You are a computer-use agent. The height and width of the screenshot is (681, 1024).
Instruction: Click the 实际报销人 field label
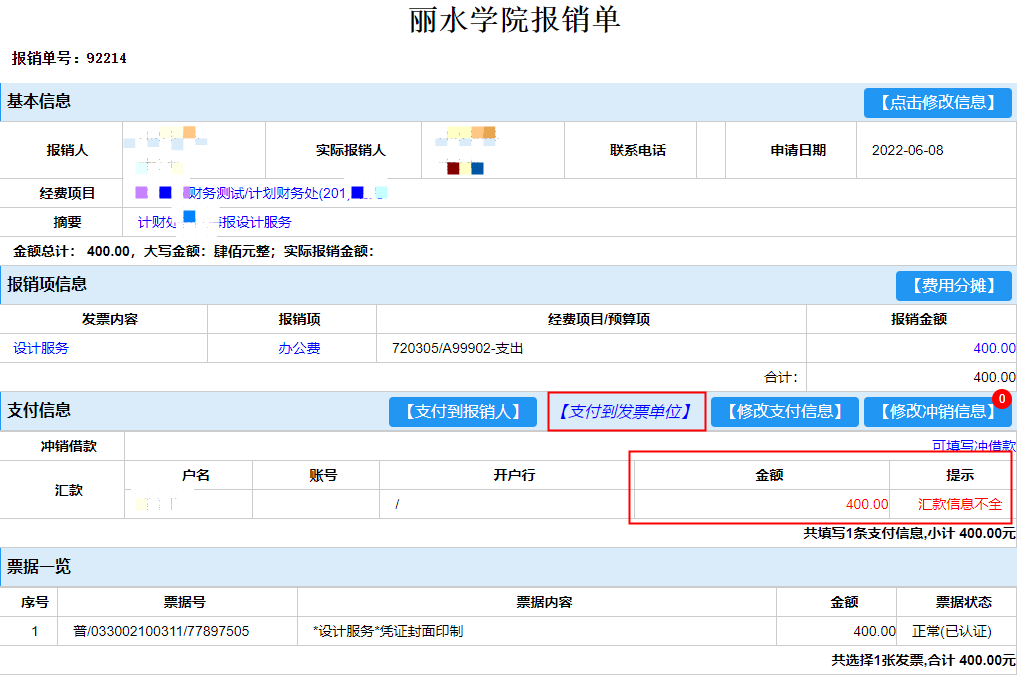[351, 150]
